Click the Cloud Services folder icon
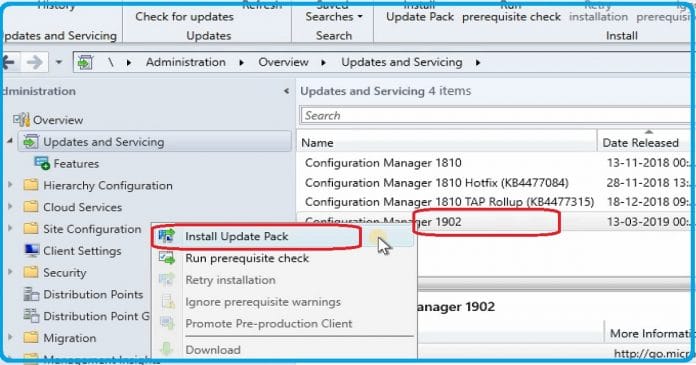Viewport: 696px width, 365px height. pyautogui.click(x=30, y=207)
